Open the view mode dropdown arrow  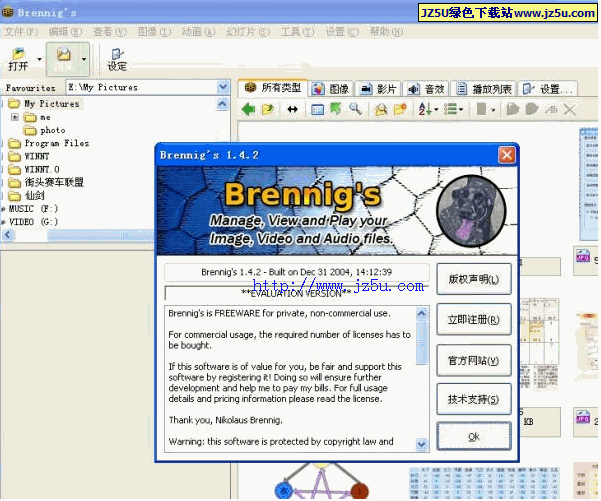click(461, 110)
